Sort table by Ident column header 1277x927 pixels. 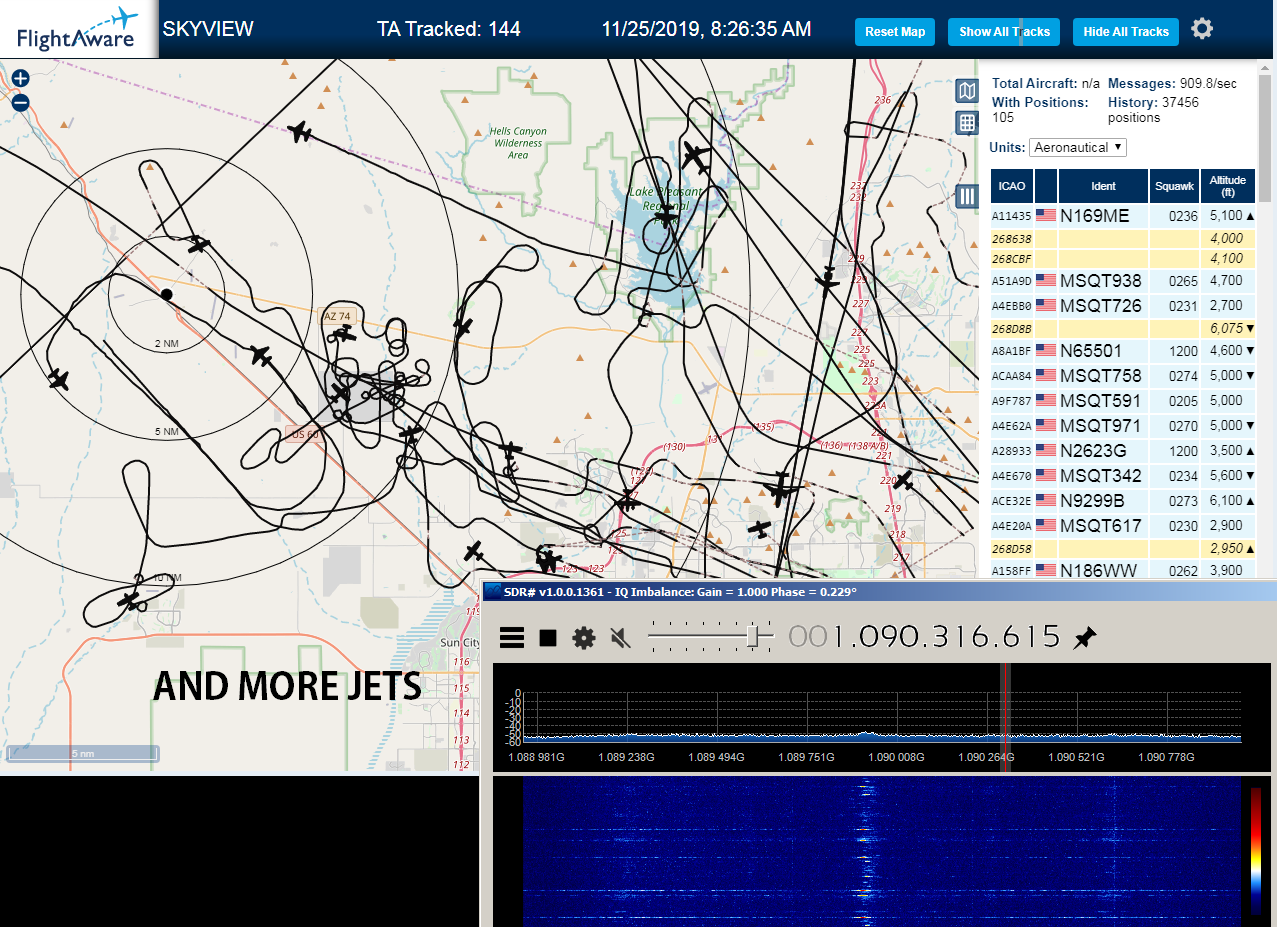pos(1103,186)
